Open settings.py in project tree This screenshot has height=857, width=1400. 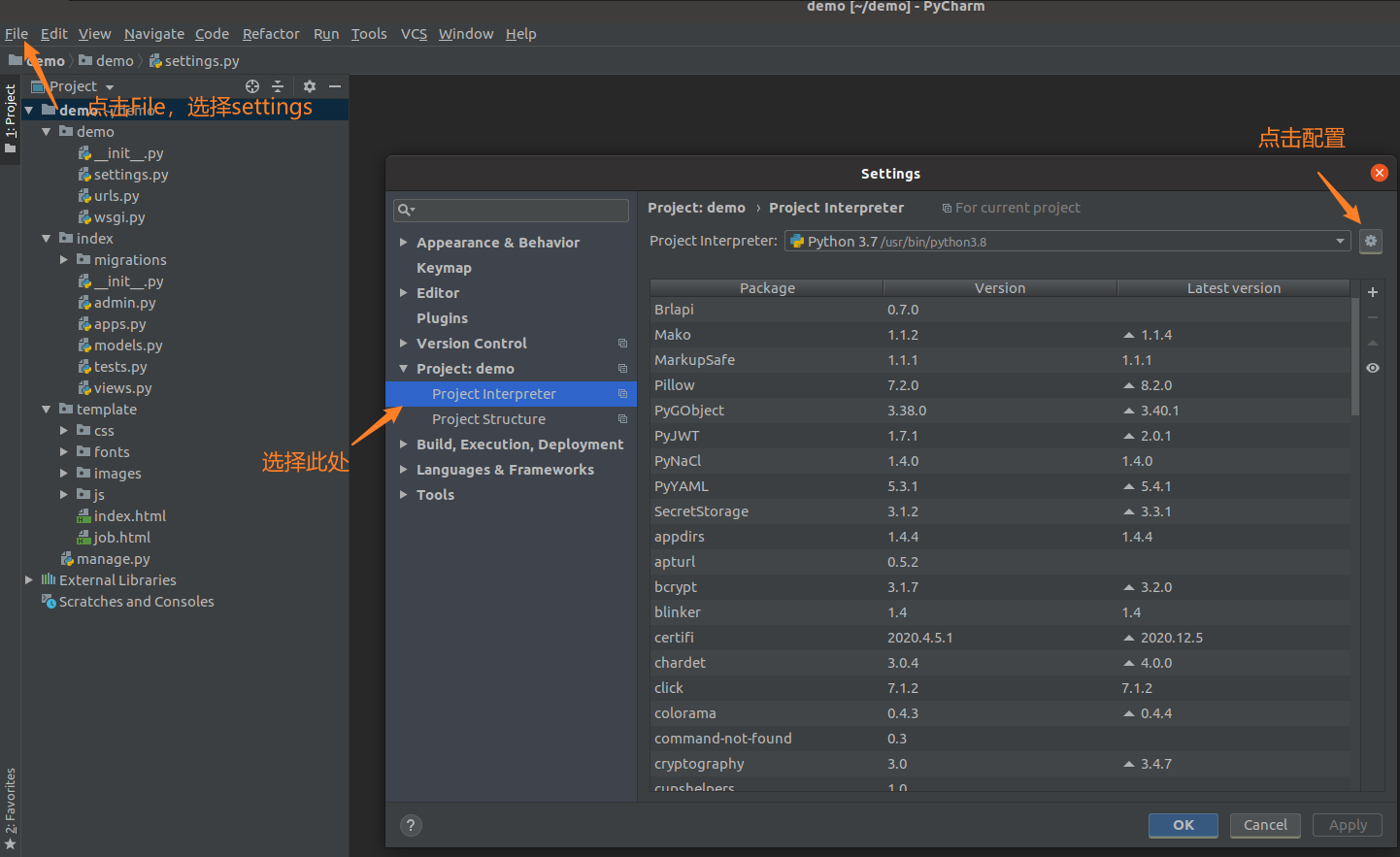pyautogui.click(x=131, y=175)
